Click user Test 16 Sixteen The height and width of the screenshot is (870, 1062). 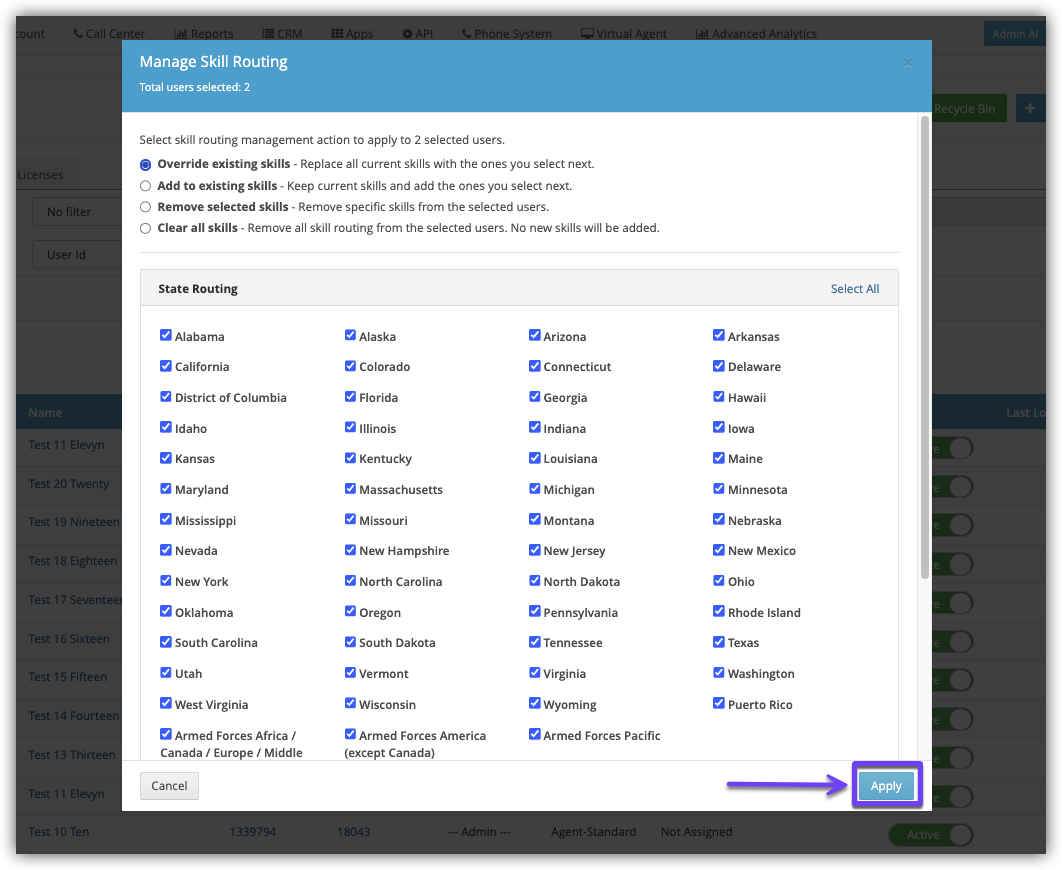tap(69, 638)
